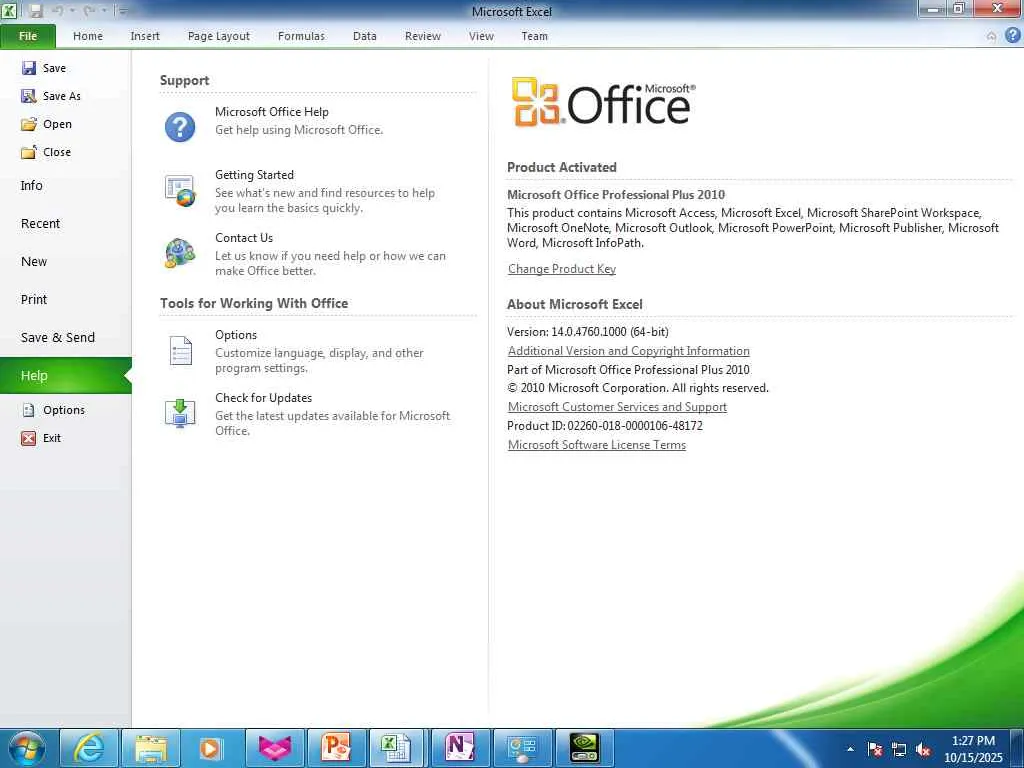1024x768 pixels.
Task: Open the Formulas tab
Action: (x=301, y=37)
